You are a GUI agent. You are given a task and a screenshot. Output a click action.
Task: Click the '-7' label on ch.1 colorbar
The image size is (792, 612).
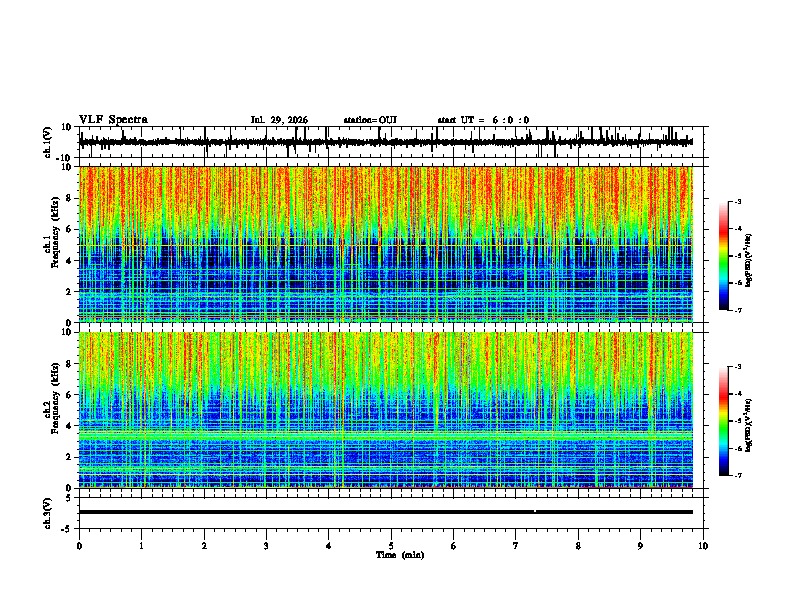[738, 310]
